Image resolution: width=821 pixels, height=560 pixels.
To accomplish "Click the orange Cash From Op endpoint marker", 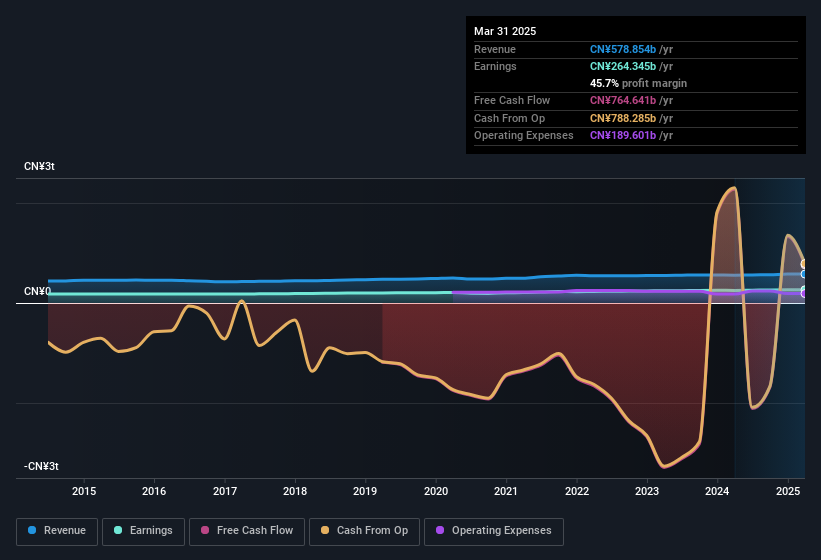I will pos(804,264).
